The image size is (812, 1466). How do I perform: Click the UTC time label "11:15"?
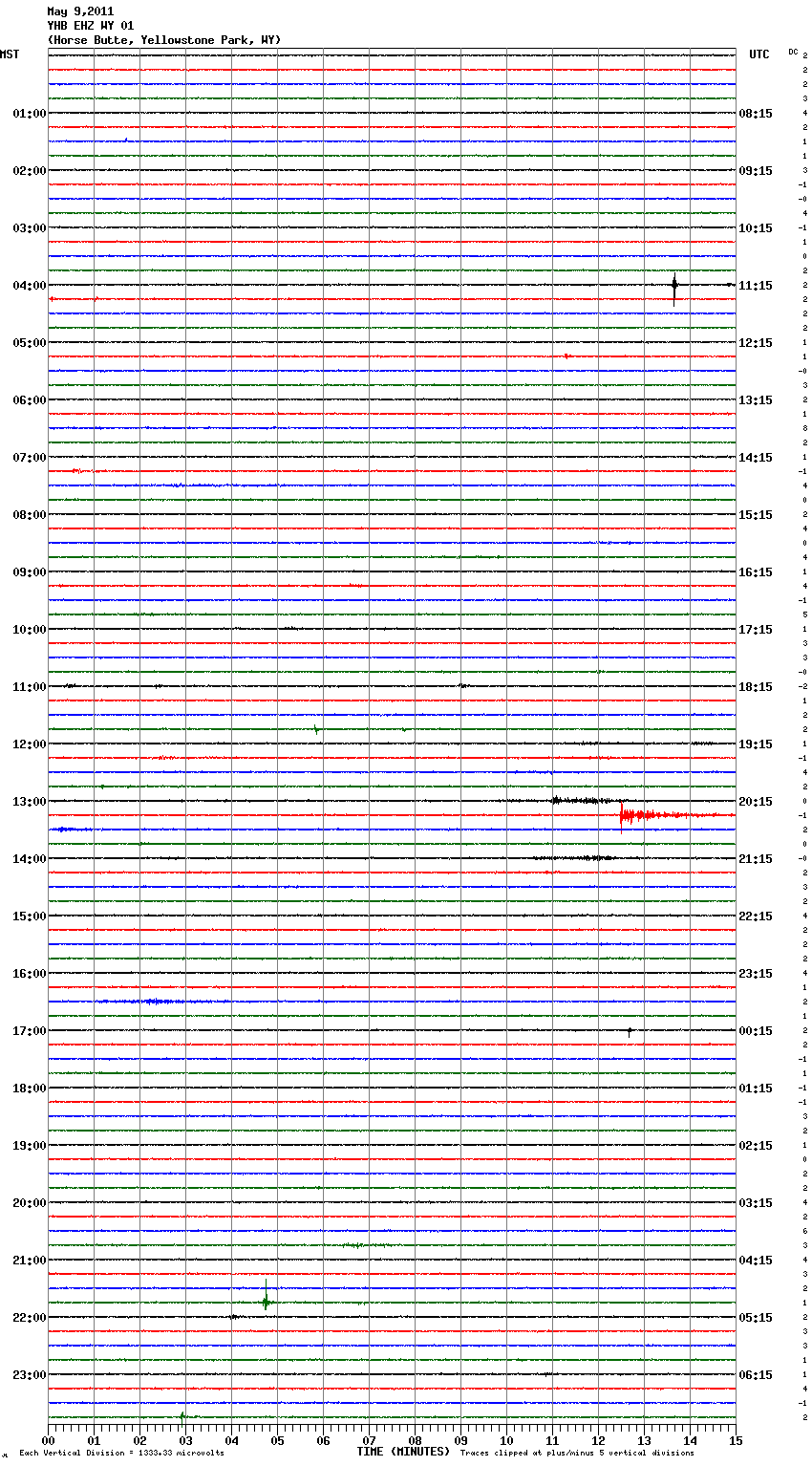coord(756,286)
